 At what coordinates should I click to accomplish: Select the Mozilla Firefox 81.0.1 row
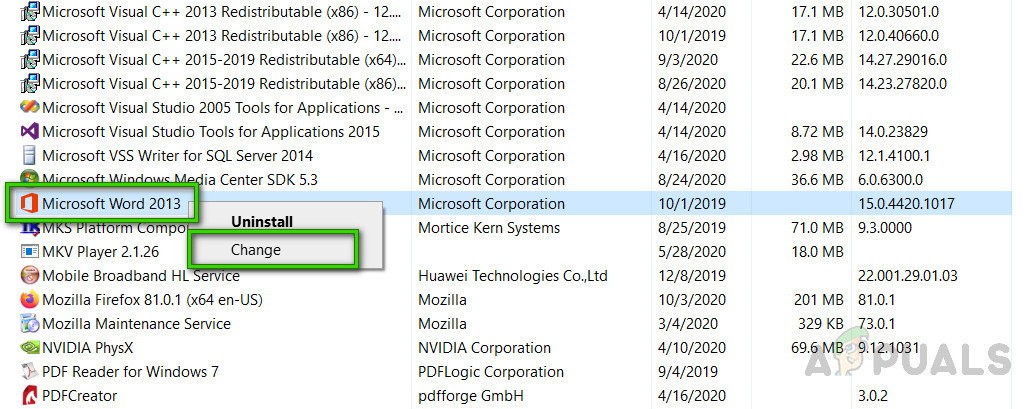tap(151, 300)
